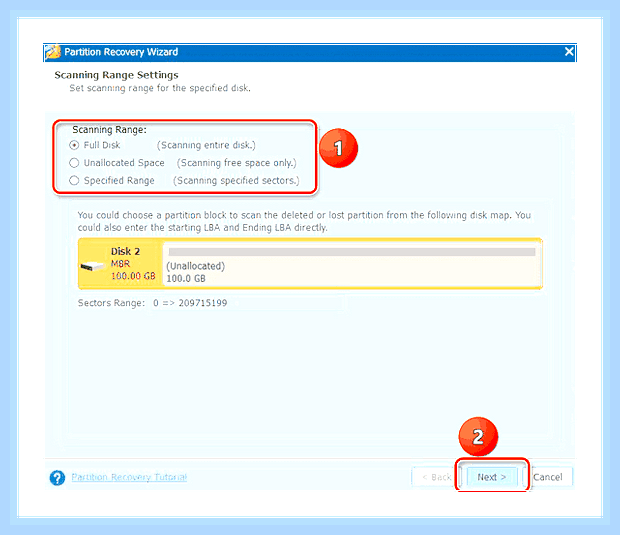Image resolution: width=620 pixels, height=535 pixels.
Task: Click the "(Scanning specified sectors.)" description
Action: pos(236,181)
